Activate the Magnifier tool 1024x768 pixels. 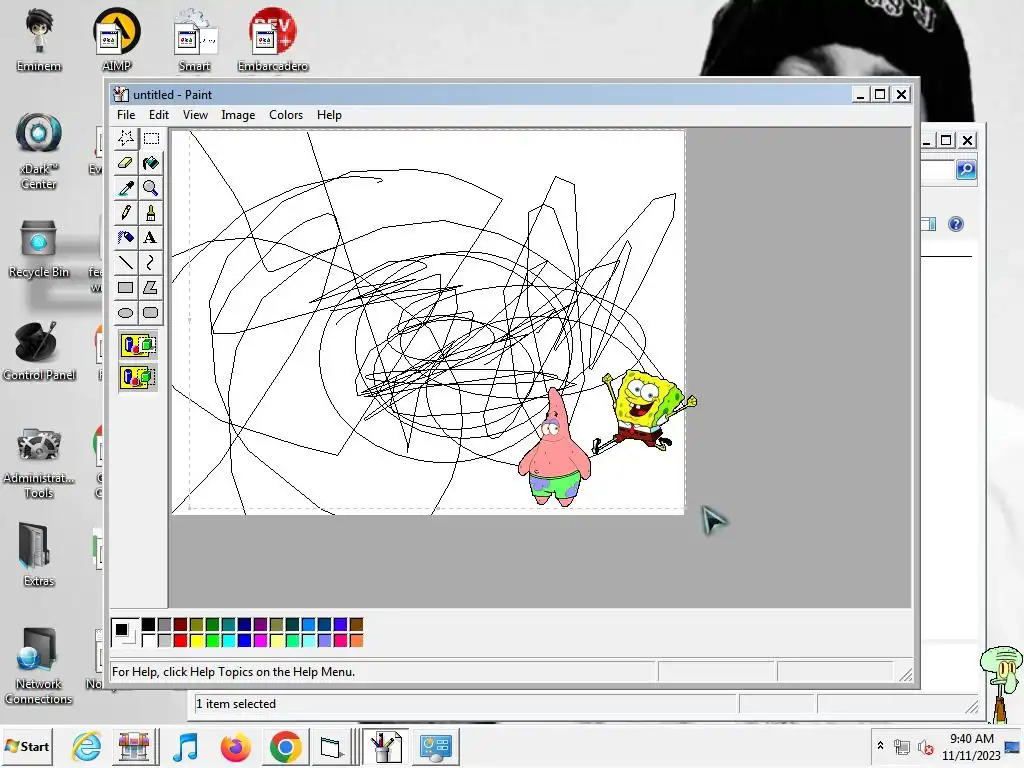(151, 188)
